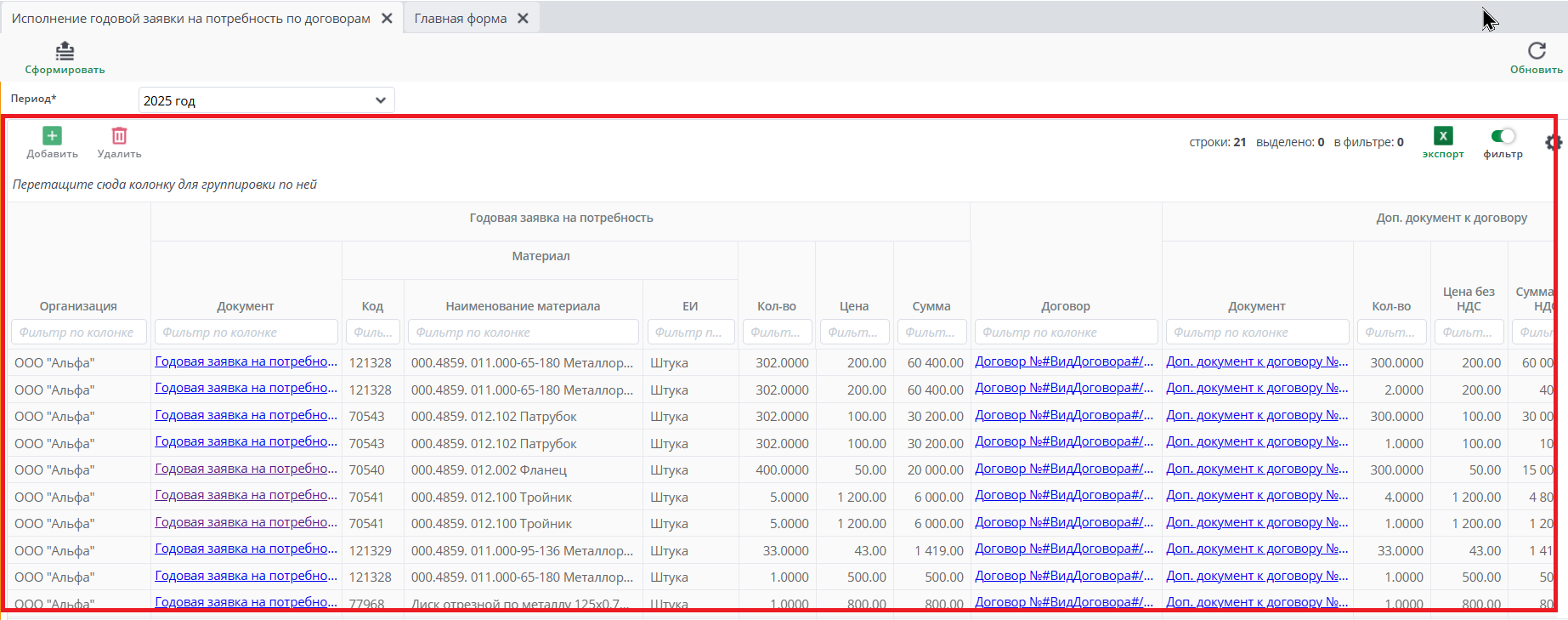
Task: Close the Главная форма tab
Action: point(524,19)
